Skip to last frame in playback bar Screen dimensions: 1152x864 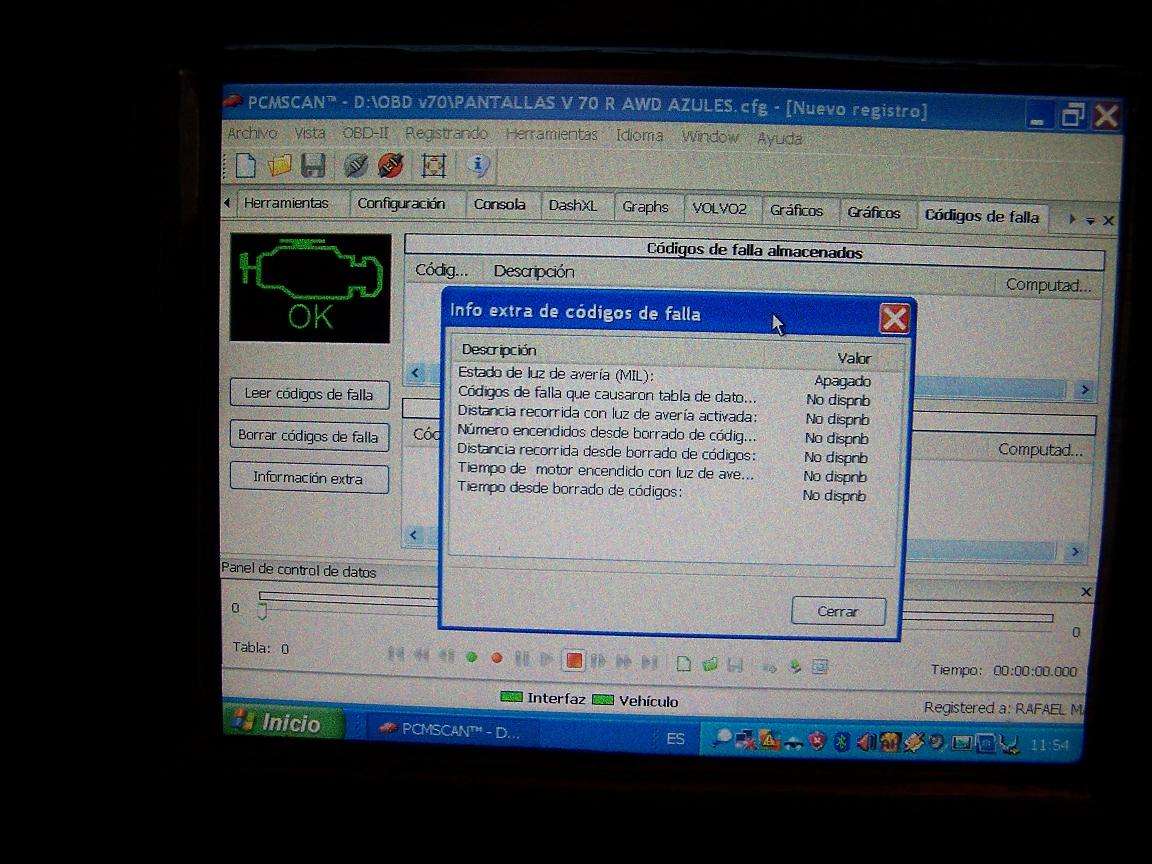[649, 663]
